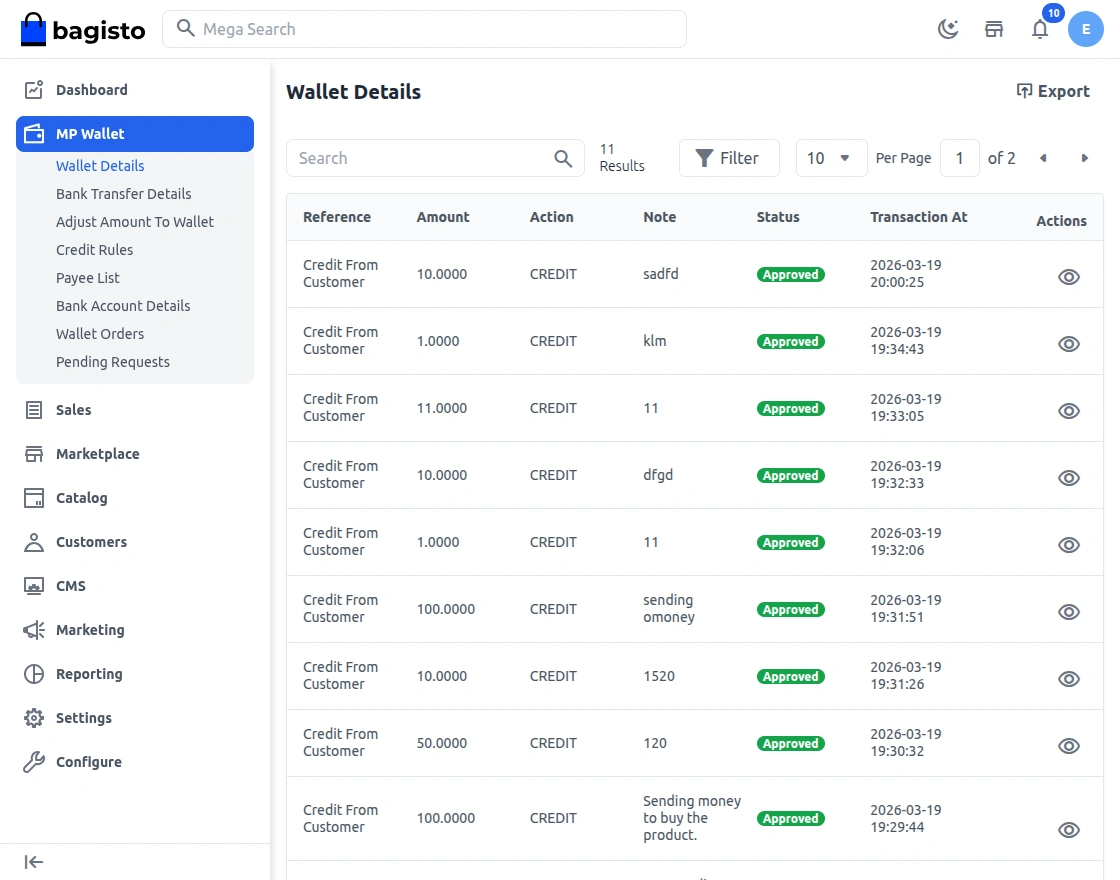
Task: Open the Pending Requests page
Action: click(x=113, y=361)
